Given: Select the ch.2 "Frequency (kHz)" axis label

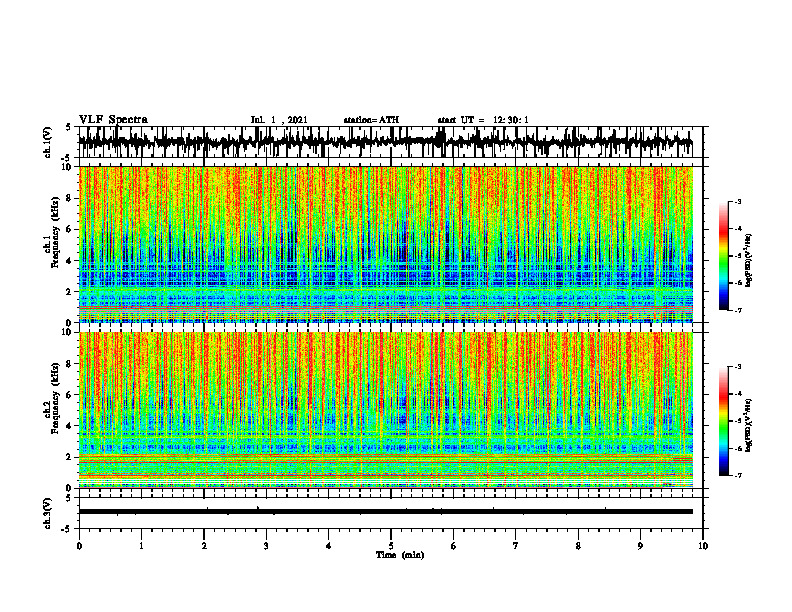Looking at the screenshot, I should pos(55,398).
